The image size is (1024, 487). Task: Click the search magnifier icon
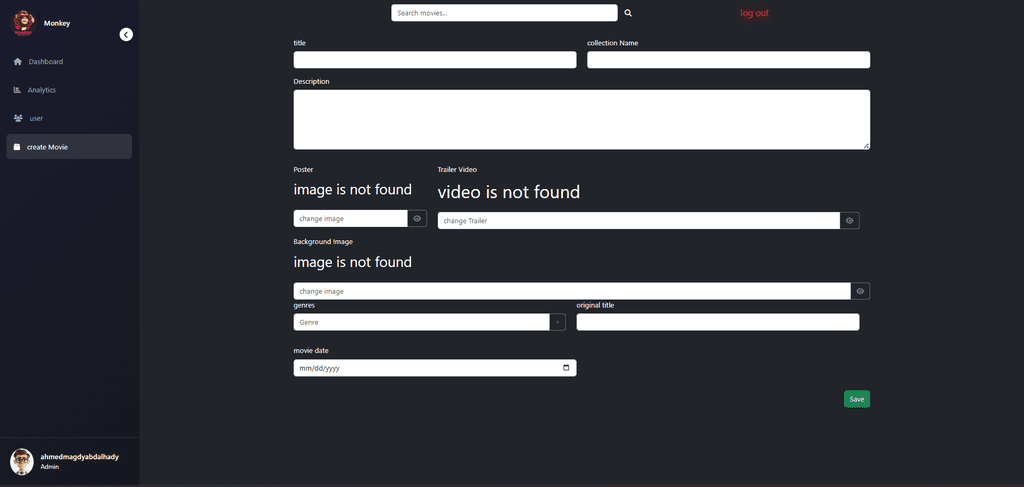tap(628, 13)
